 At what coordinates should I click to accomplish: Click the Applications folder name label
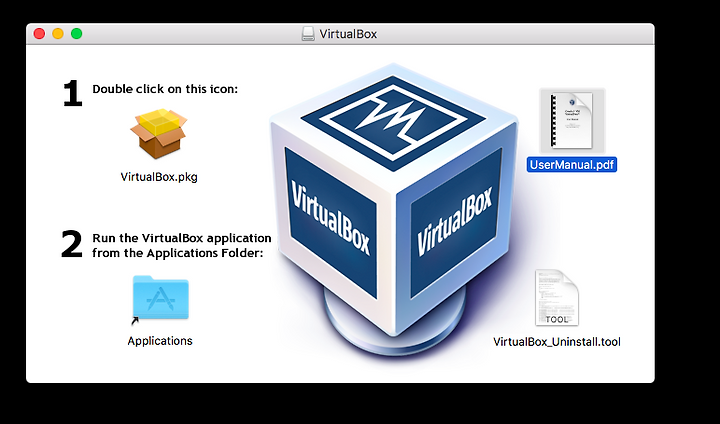160,341
